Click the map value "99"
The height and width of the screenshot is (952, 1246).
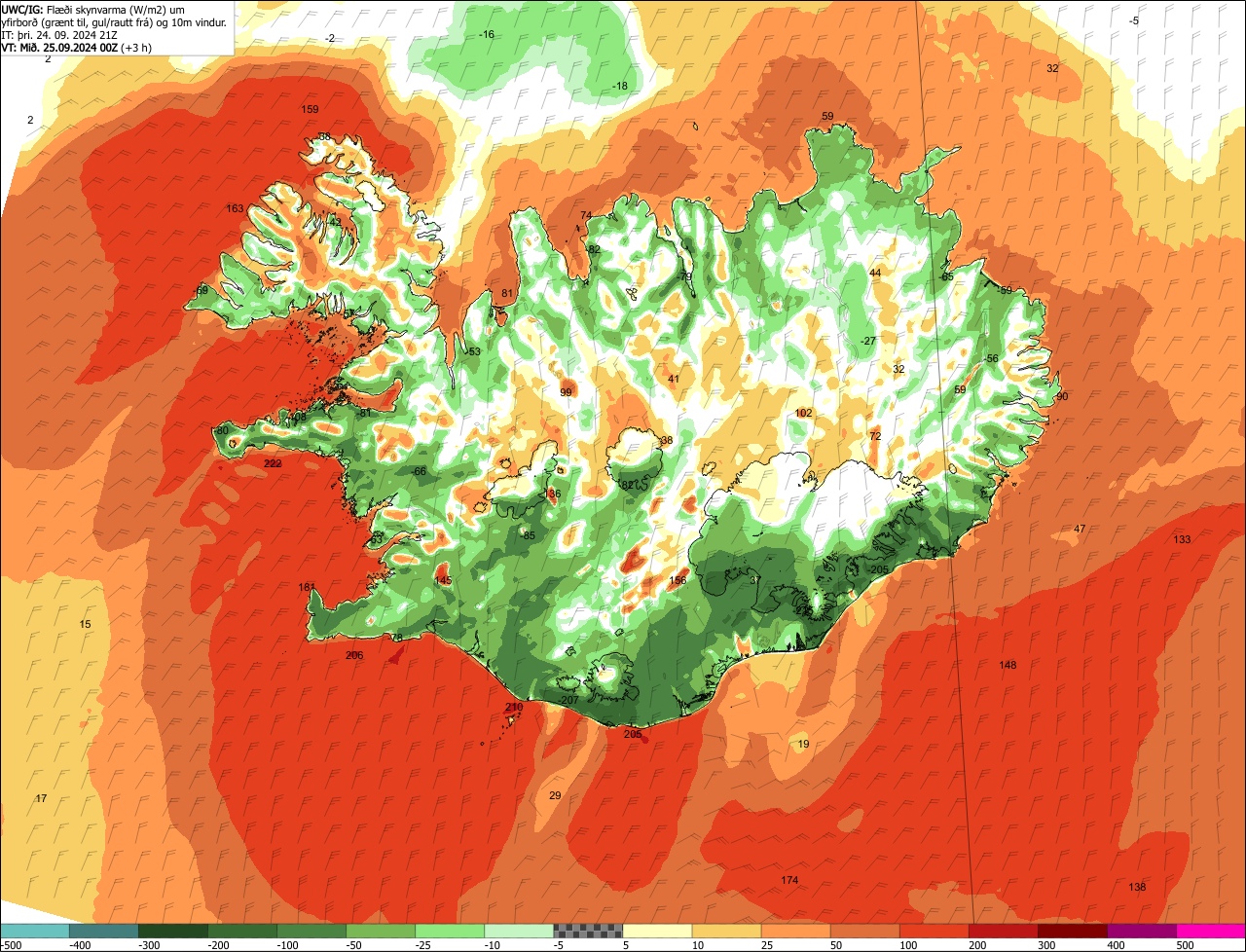point(566,392)
